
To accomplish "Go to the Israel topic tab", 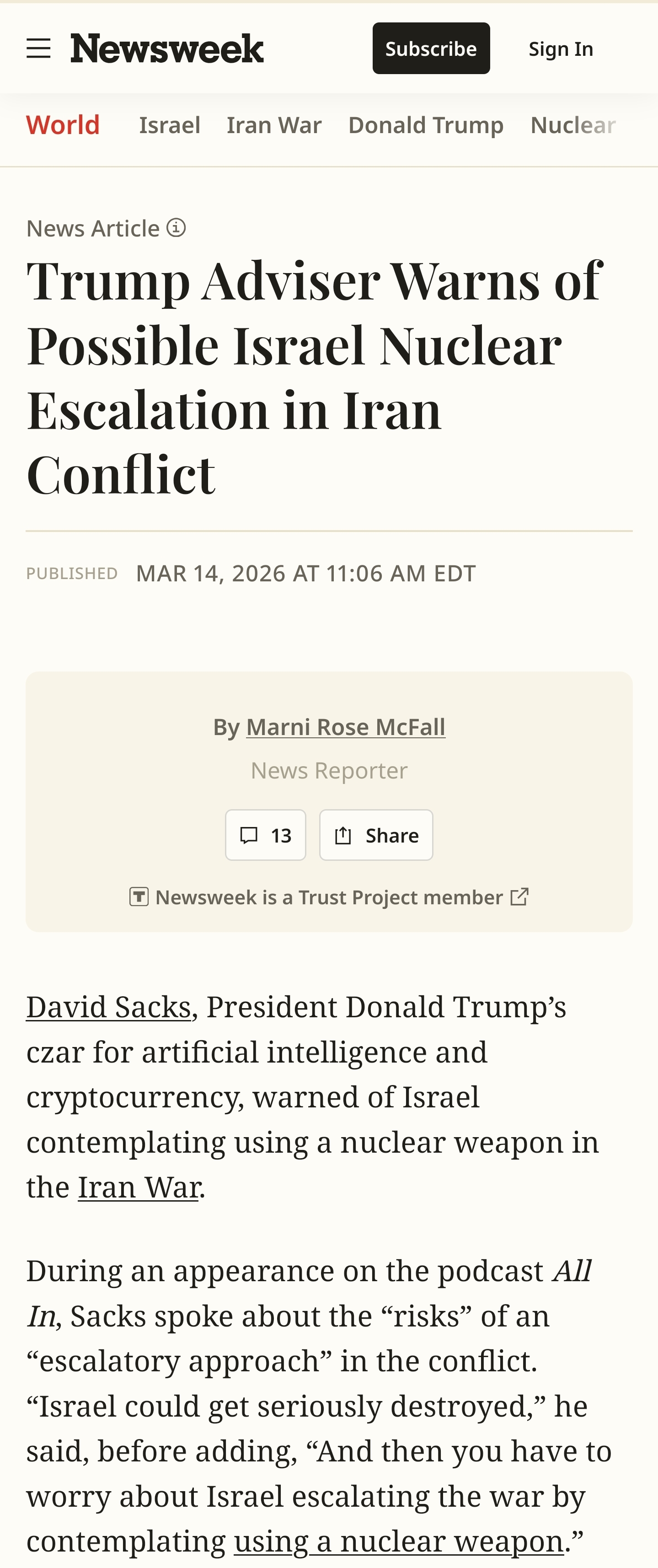I will pyautogui.click(x=170, y=125).
